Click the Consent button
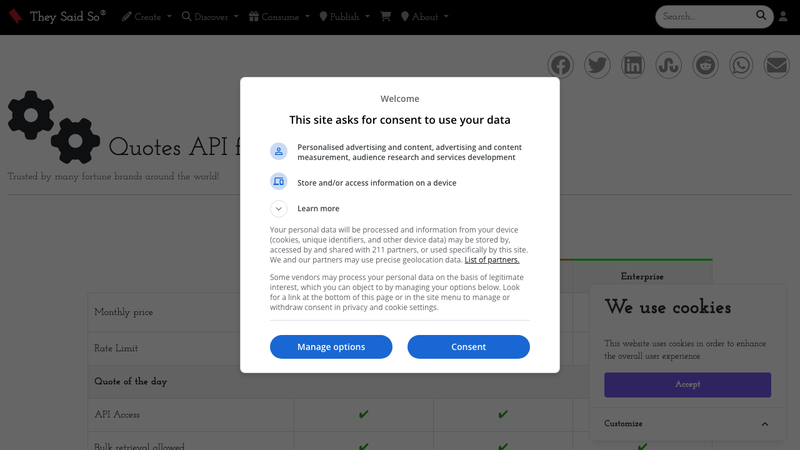This screenshot has width=800, height=450. tap(468, 347)
